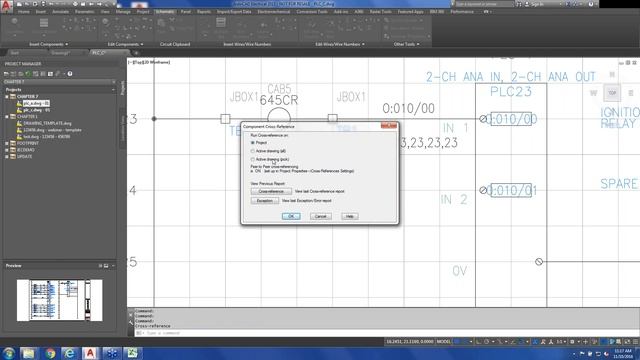
Task: Open the Import/Export Data ribbon tab
Action: pyautogui.click(x=234, y=12)
